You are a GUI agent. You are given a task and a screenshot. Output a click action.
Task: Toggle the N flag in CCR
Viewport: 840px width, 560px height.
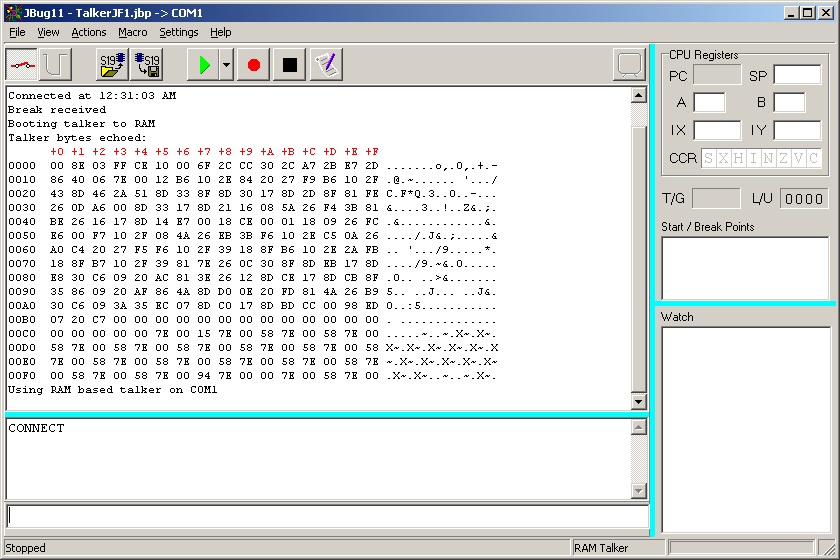(x=768, y=158)
